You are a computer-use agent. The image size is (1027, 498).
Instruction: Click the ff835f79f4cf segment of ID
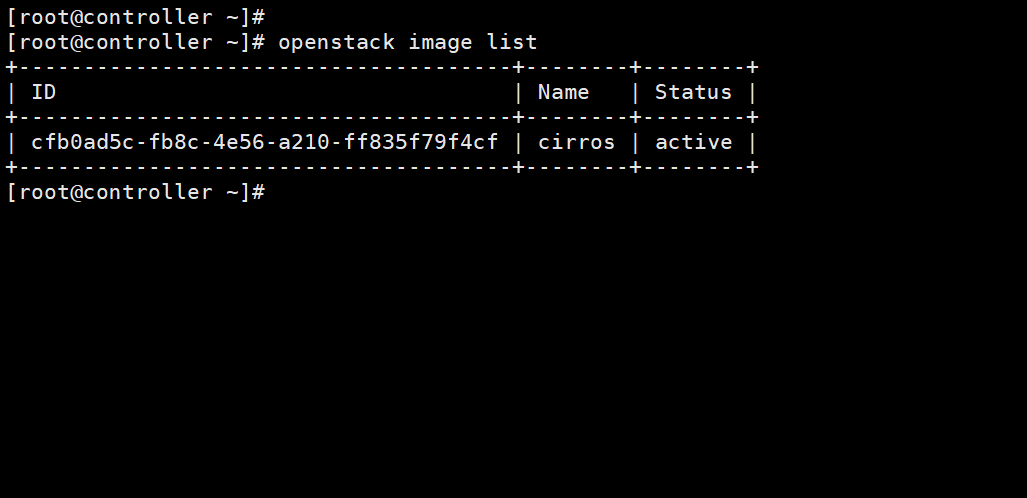[421, 142]
